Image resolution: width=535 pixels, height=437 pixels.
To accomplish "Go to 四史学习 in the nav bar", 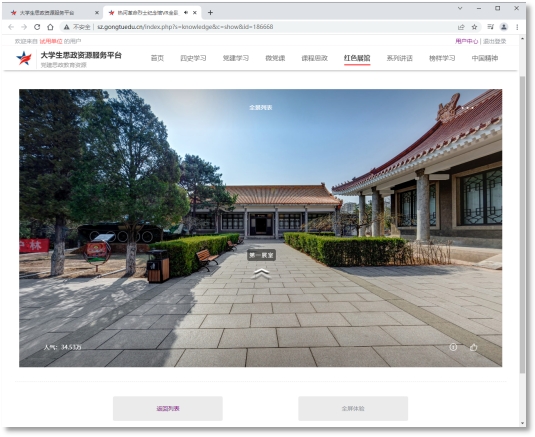I will click(193, 58).
